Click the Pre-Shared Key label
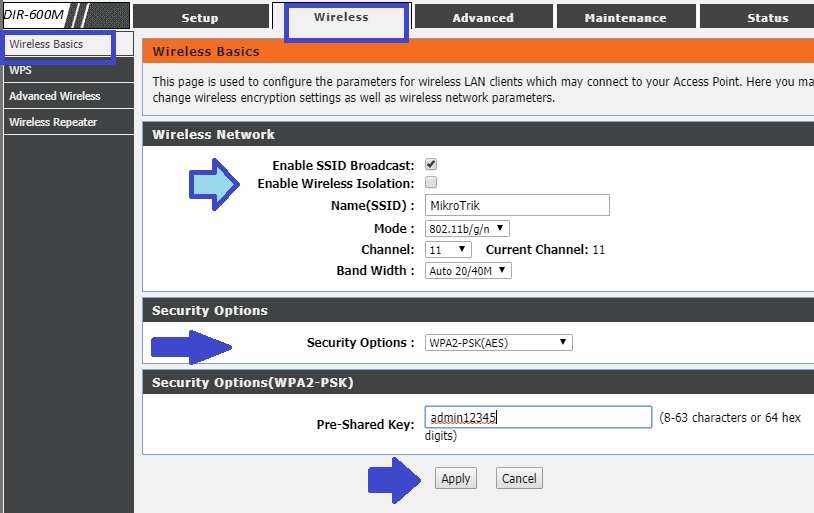The width and height of the screenshot is (814, 513). click(365, 425)
